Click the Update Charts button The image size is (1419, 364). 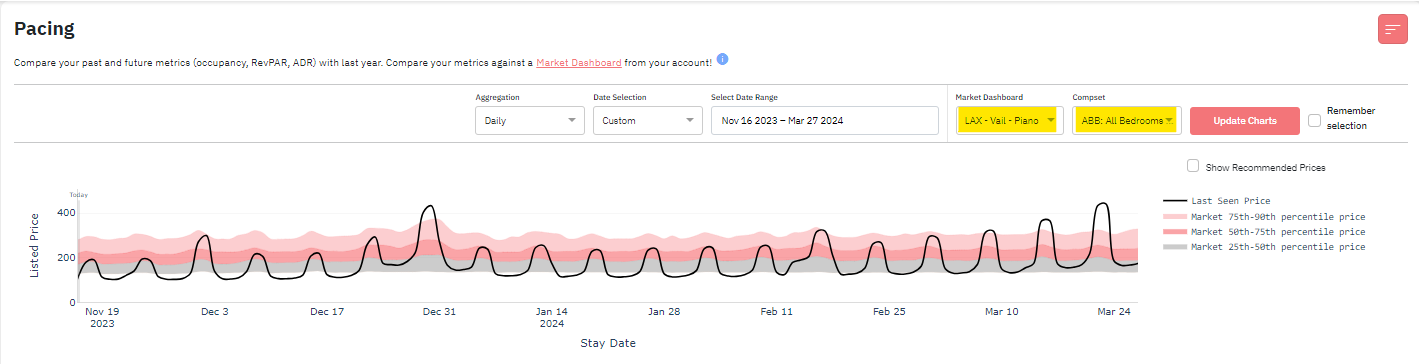tap(1245, 121)
